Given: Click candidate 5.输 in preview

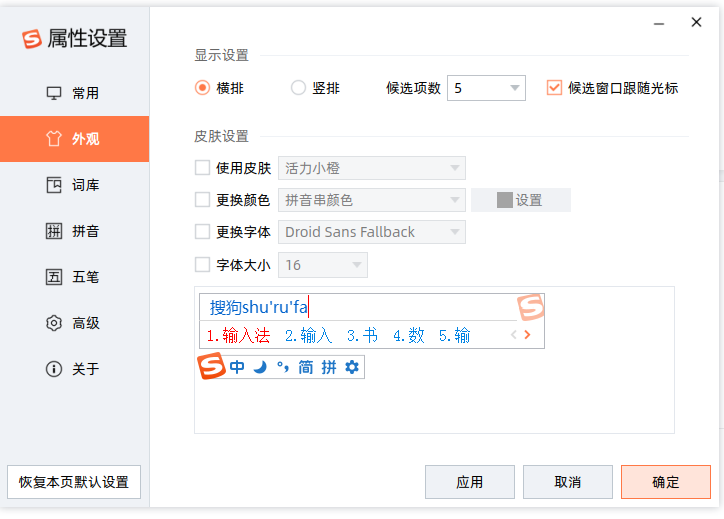Looking at the screenshot, I should [x=454, y=335].
